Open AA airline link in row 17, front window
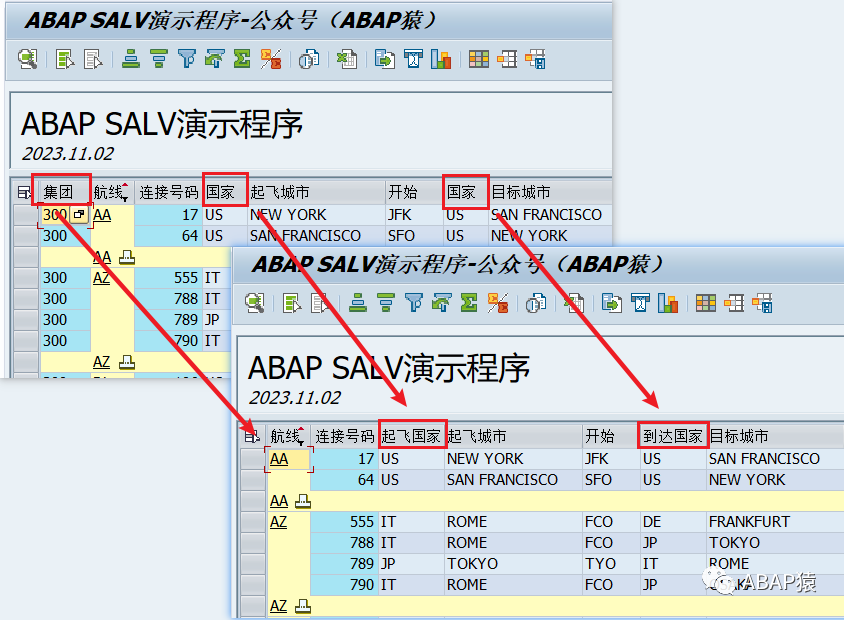 (279, 459)
